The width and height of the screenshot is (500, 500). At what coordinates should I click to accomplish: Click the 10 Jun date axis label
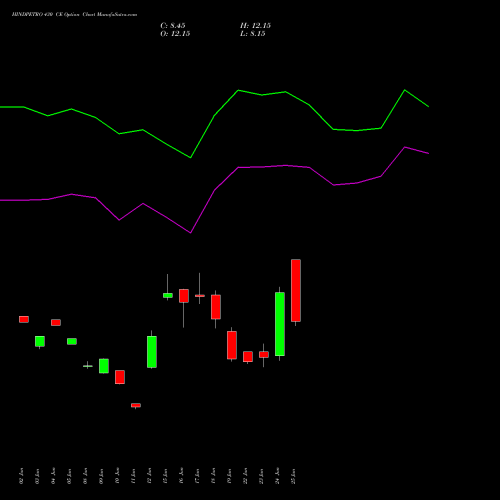118,476
